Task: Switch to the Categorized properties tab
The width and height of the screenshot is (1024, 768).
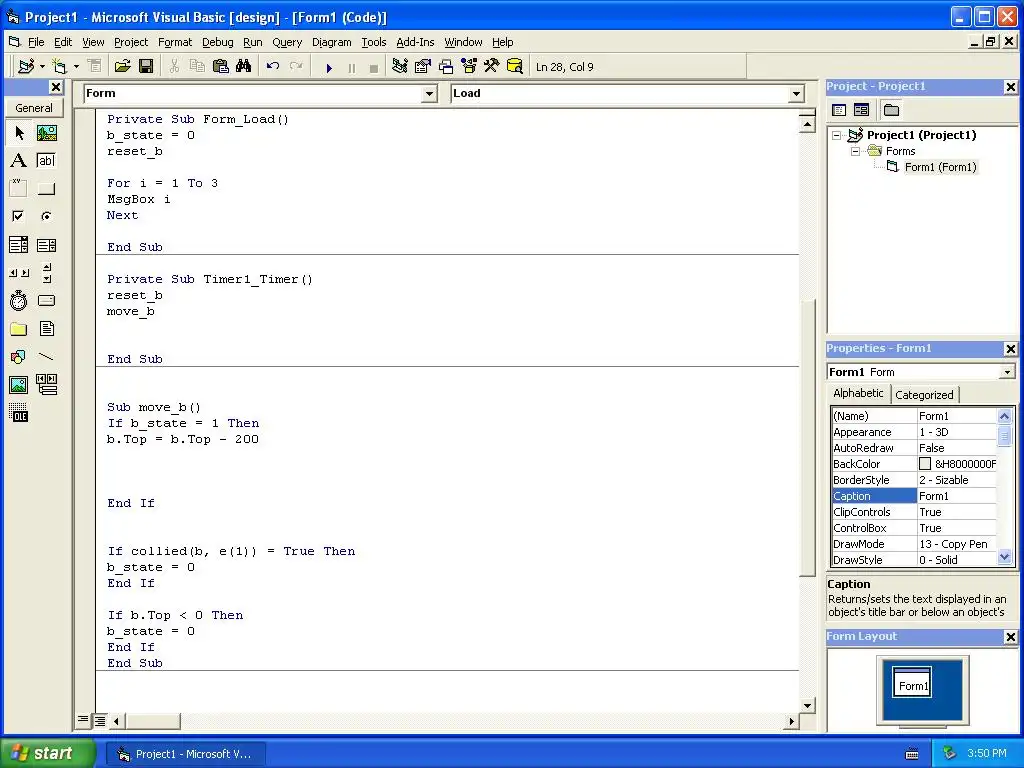Action: point(924,394)
